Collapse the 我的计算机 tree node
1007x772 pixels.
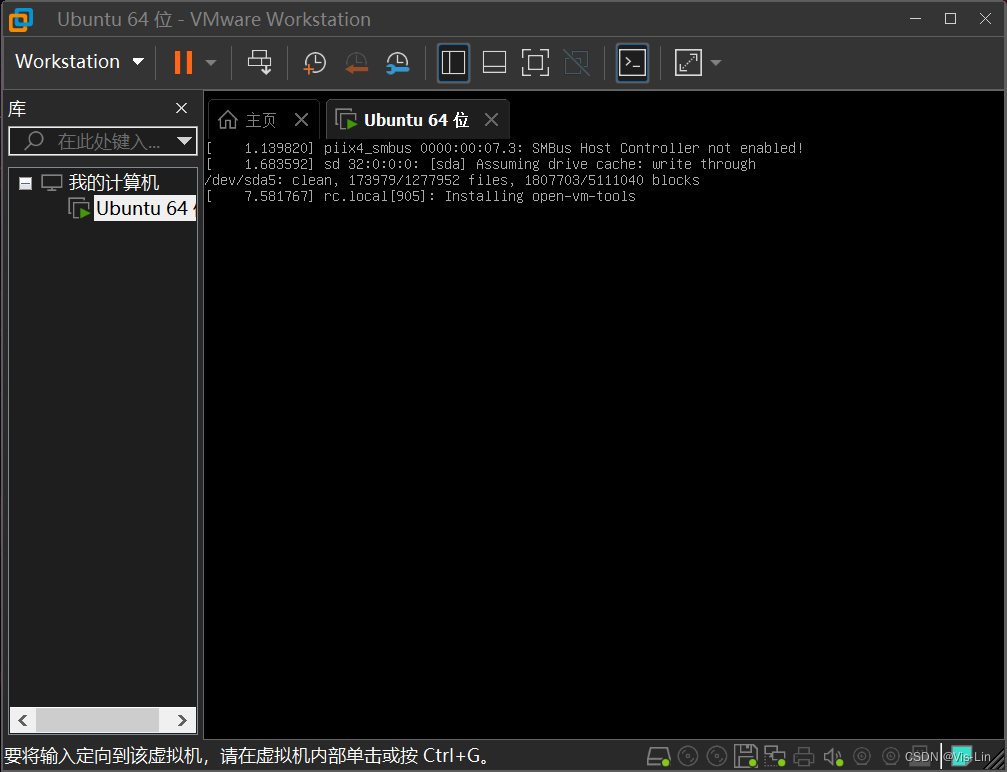(x=26, y=184)
